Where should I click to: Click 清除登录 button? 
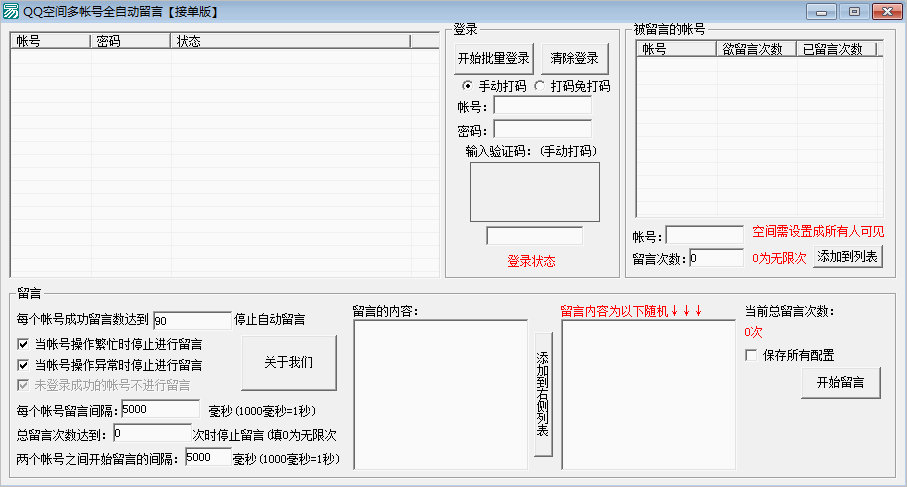click(574, 58)
